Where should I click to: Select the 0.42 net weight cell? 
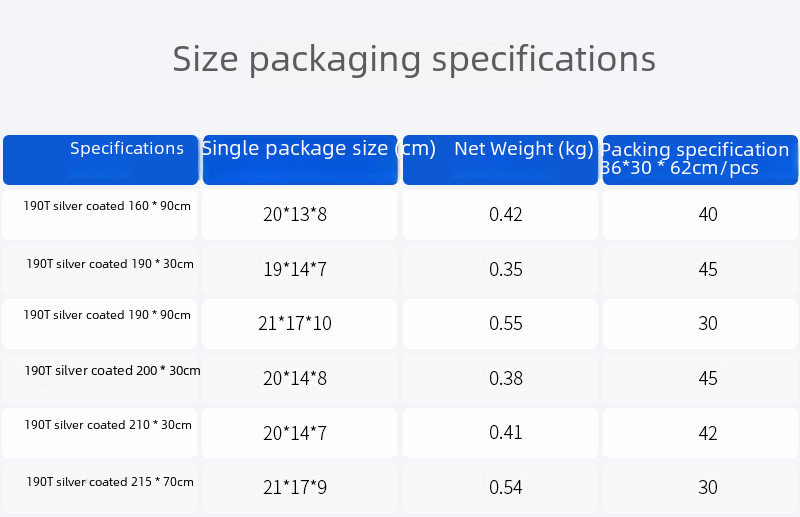[x=506, y=215]
